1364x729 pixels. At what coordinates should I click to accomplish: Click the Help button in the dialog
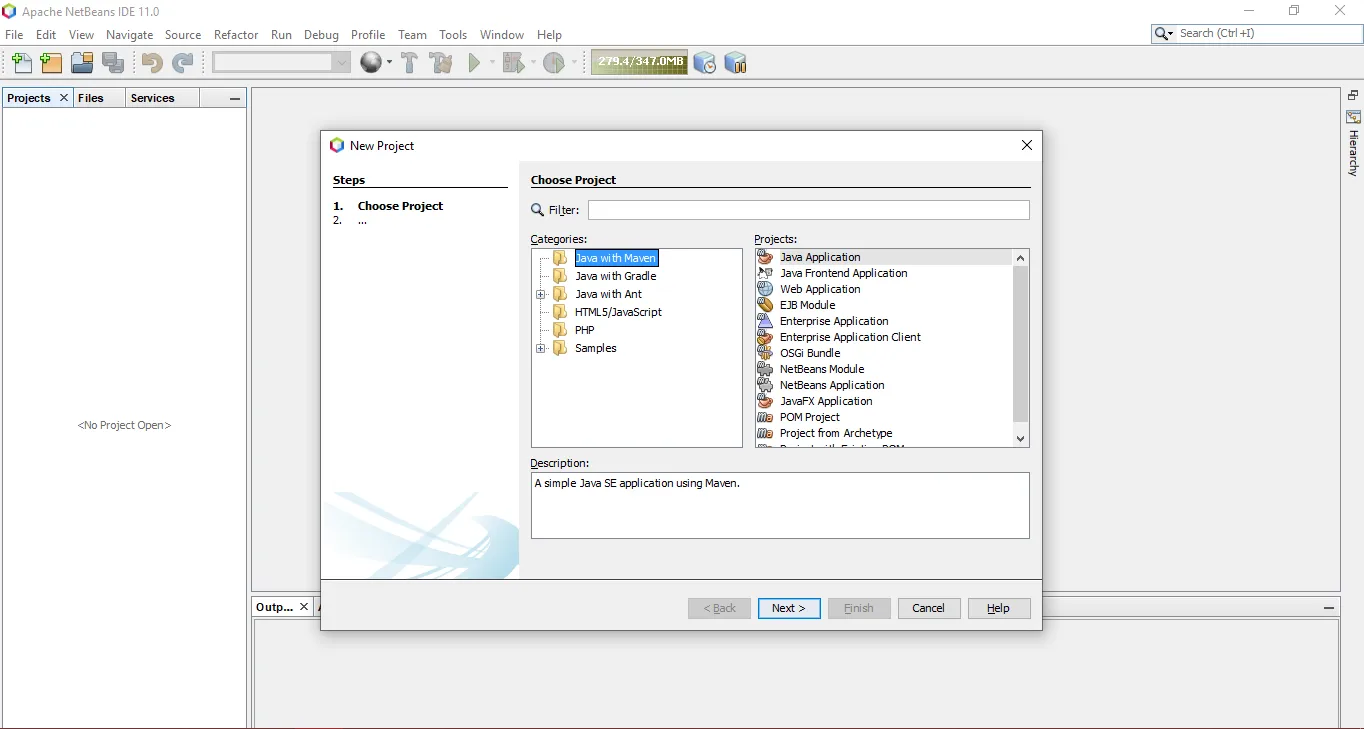tap(999, 608)
